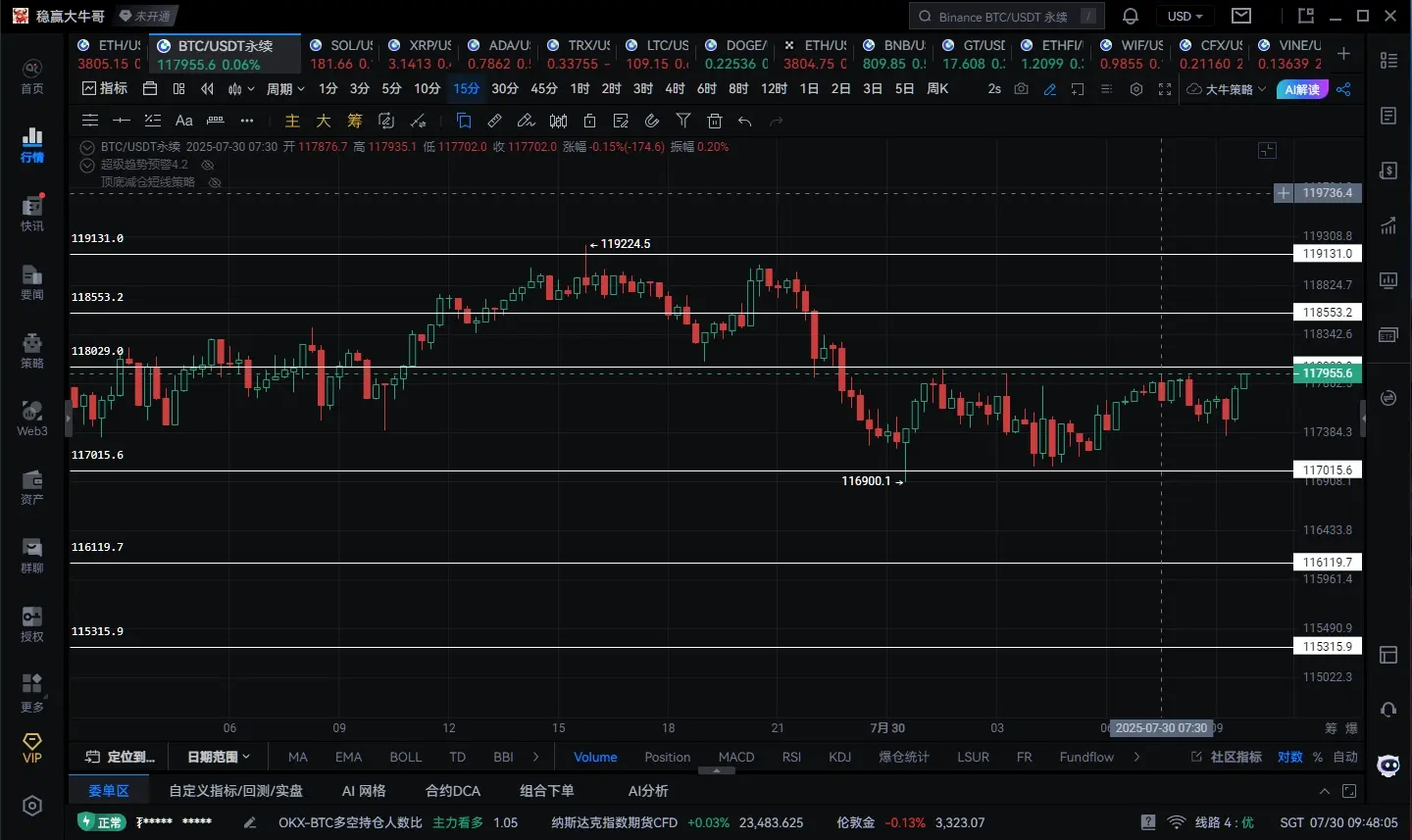Open the headset customer support icon
The height and width of the screenshot is (840, 1412).
(1388, 709)
